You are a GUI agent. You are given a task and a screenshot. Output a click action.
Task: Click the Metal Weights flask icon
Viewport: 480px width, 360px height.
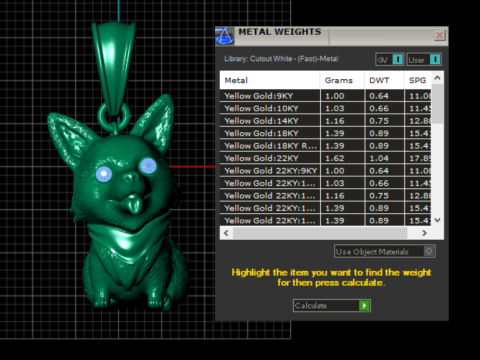224,36
